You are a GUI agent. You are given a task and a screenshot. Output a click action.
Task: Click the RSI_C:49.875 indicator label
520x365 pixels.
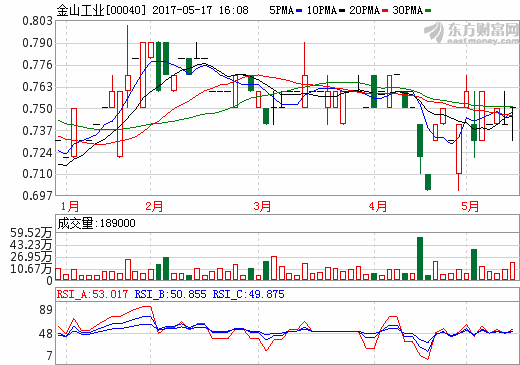(249, 294)
